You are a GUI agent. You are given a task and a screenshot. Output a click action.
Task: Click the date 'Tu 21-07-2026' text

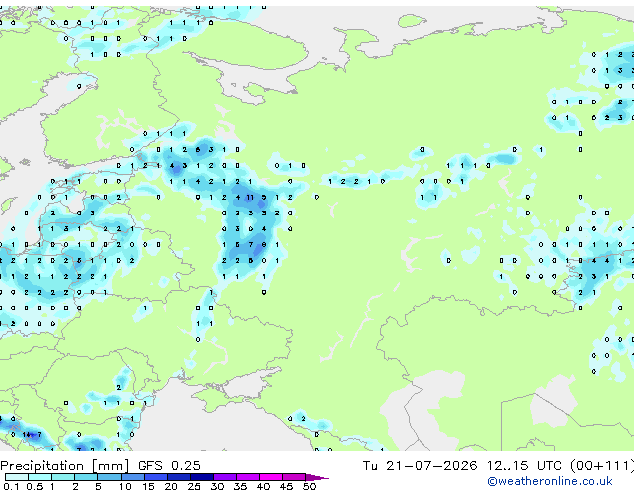(420, 465)
